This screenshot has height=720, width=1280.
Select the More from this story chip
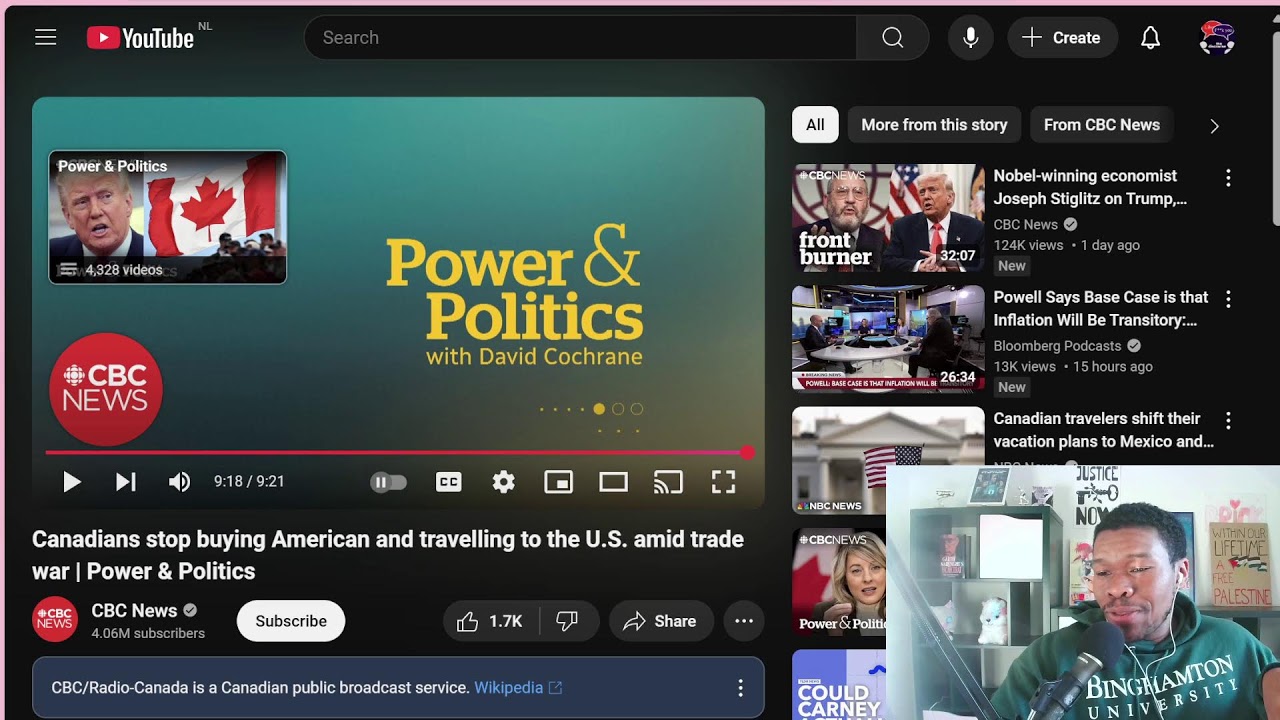click(x=934, y=125)
